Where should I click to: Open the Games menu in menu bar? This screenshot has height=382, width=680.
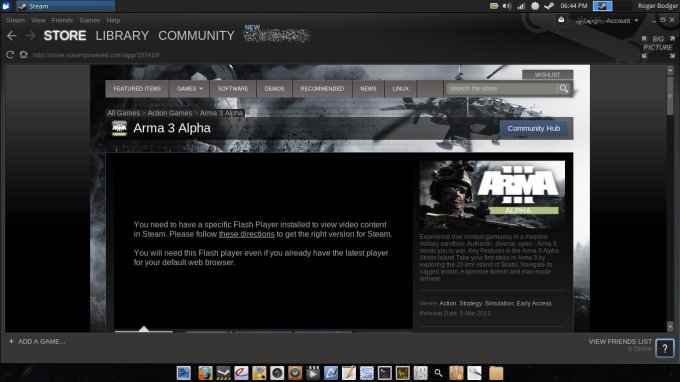point(90,20)
